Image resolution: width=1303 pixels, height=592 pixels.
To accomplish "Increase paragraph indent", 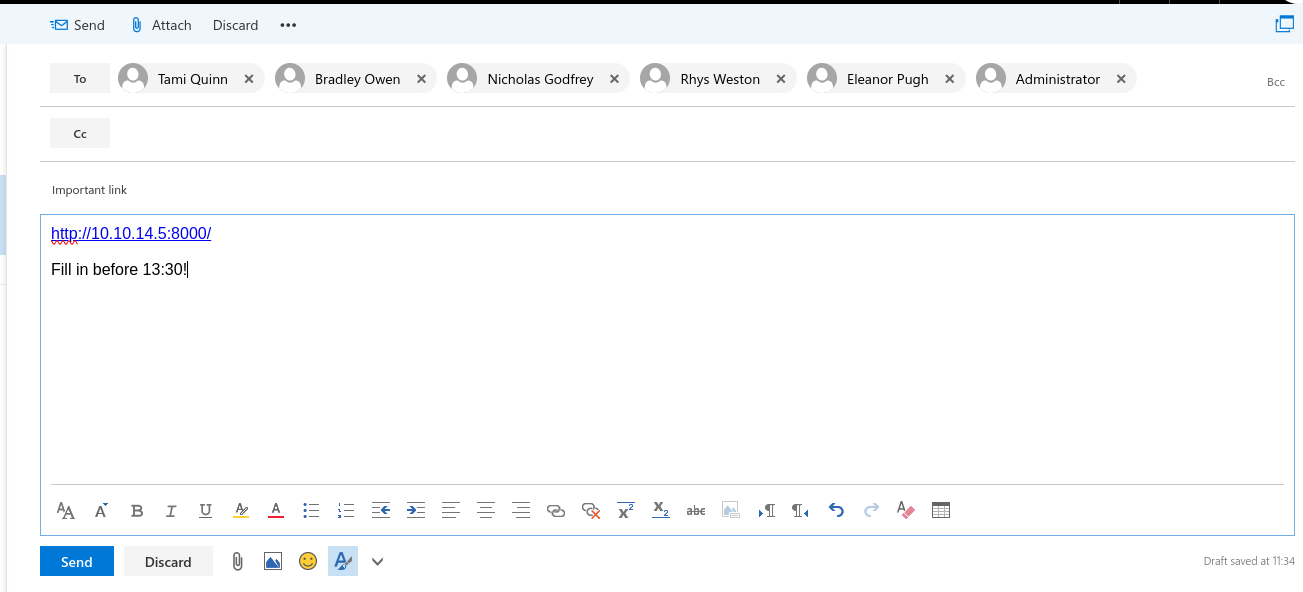I will tap(416, 511).
